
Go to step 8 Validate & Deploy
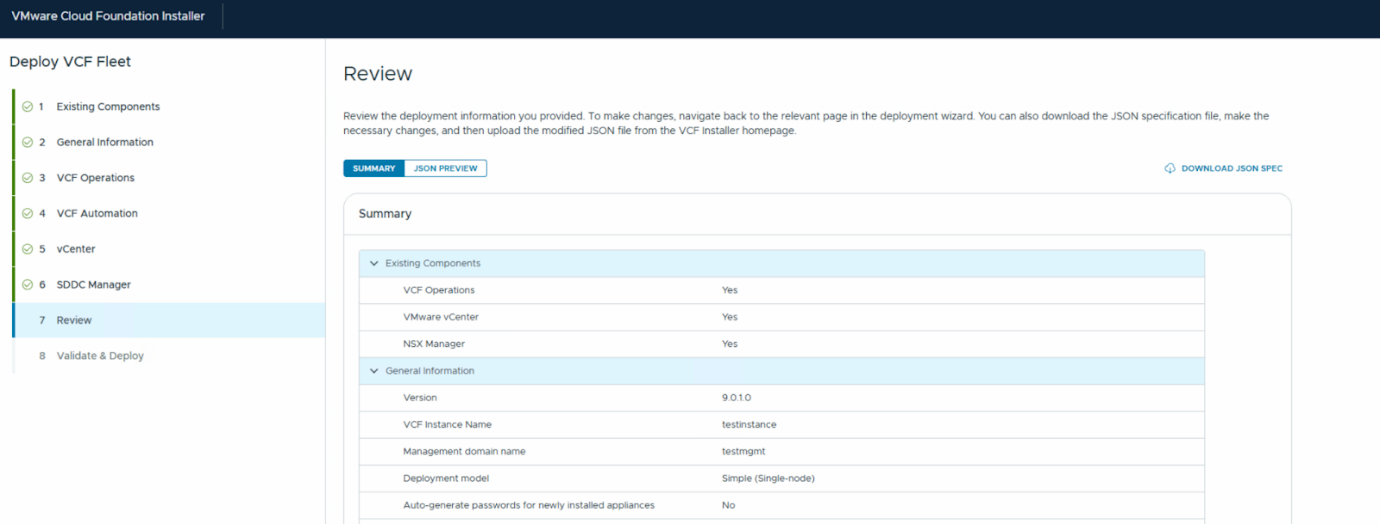coord(100,356)
